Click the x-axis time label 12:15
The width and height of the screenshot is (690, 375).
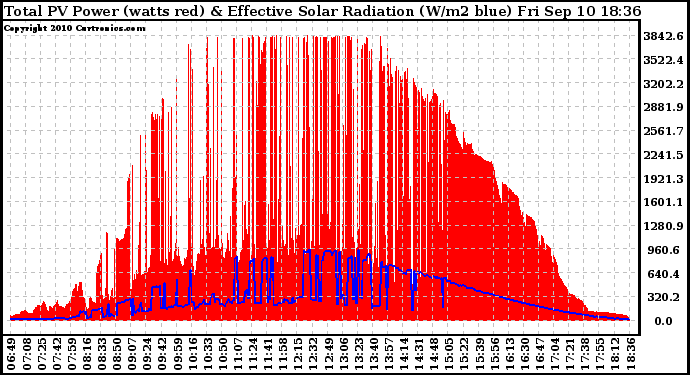pyautogui.click(x=298, y=354)
